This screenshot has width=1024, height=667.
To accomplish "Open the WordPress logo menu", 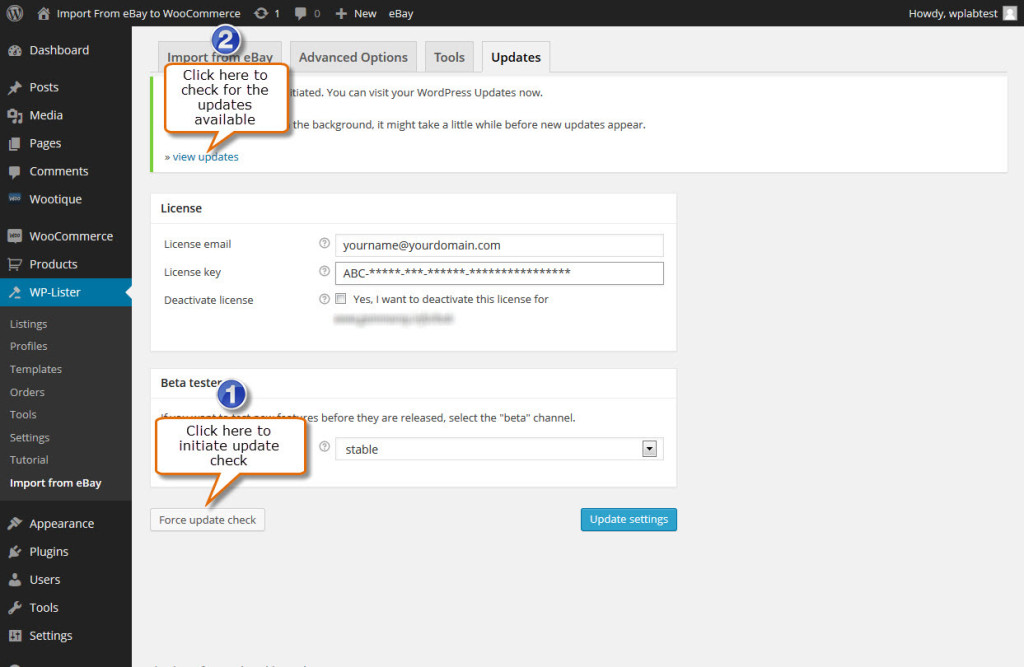I will pyautogui.click(x=15, y=13).
